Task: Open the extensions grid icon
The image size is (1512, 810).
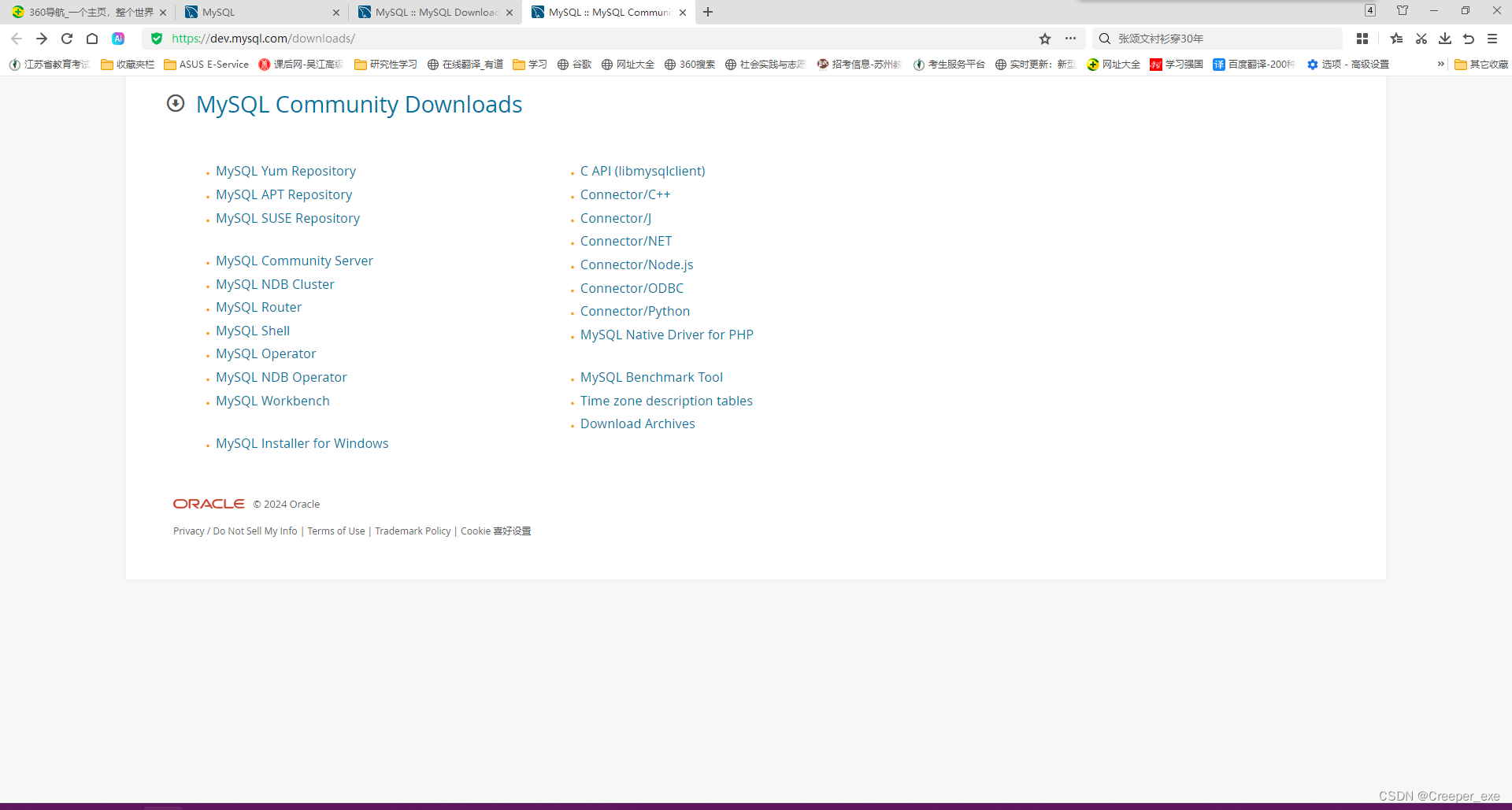Action: click(x=1362, y=39)
